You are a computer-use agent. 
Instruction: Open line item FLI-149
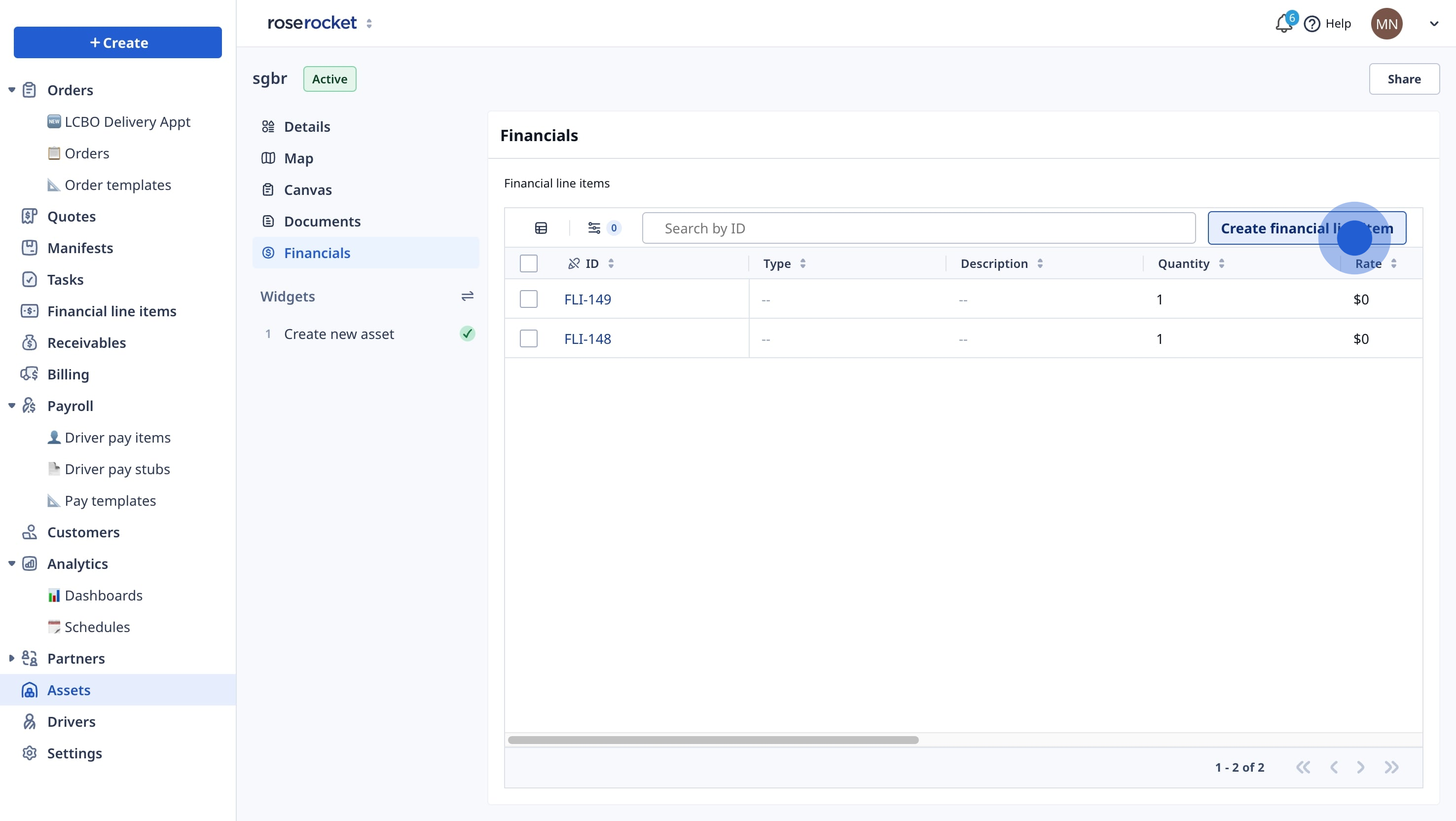tap(588, 299)
